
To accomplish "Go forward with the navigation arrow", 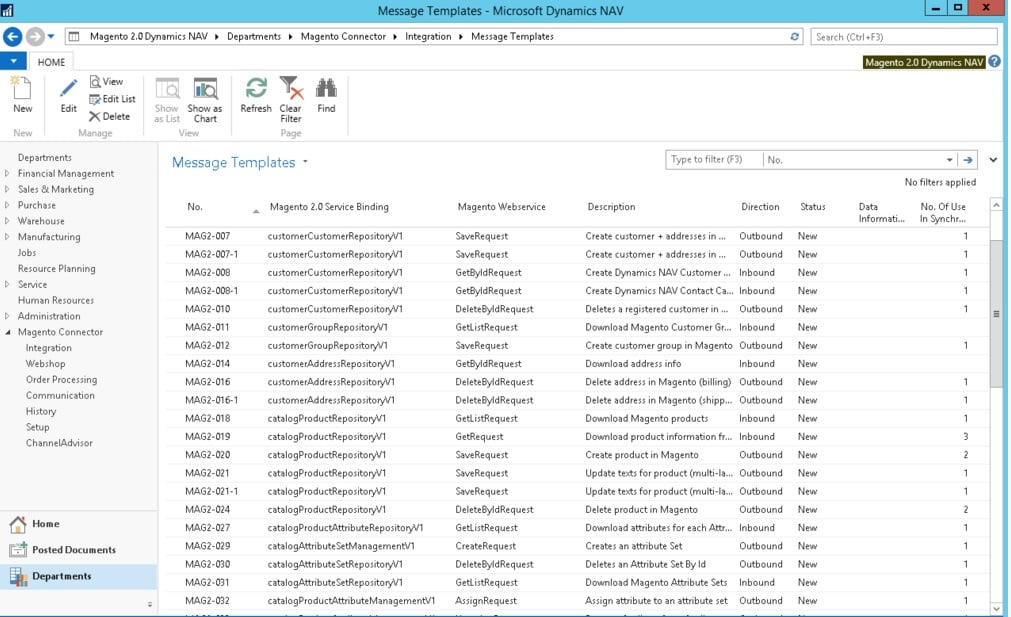I will click(x=35, y=37).
